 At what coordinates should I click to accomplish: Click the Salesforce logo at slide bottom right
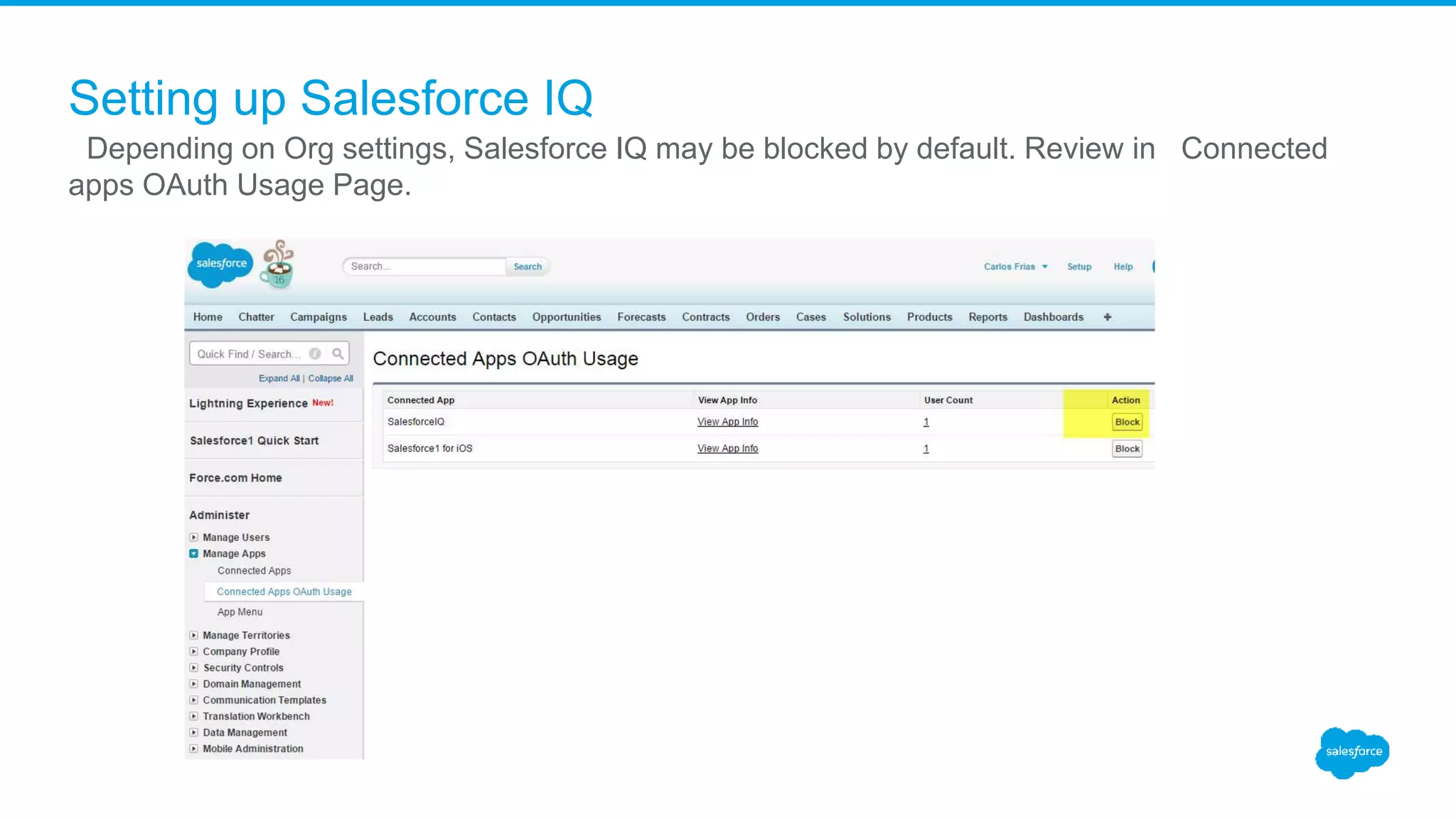[1353, 752]
